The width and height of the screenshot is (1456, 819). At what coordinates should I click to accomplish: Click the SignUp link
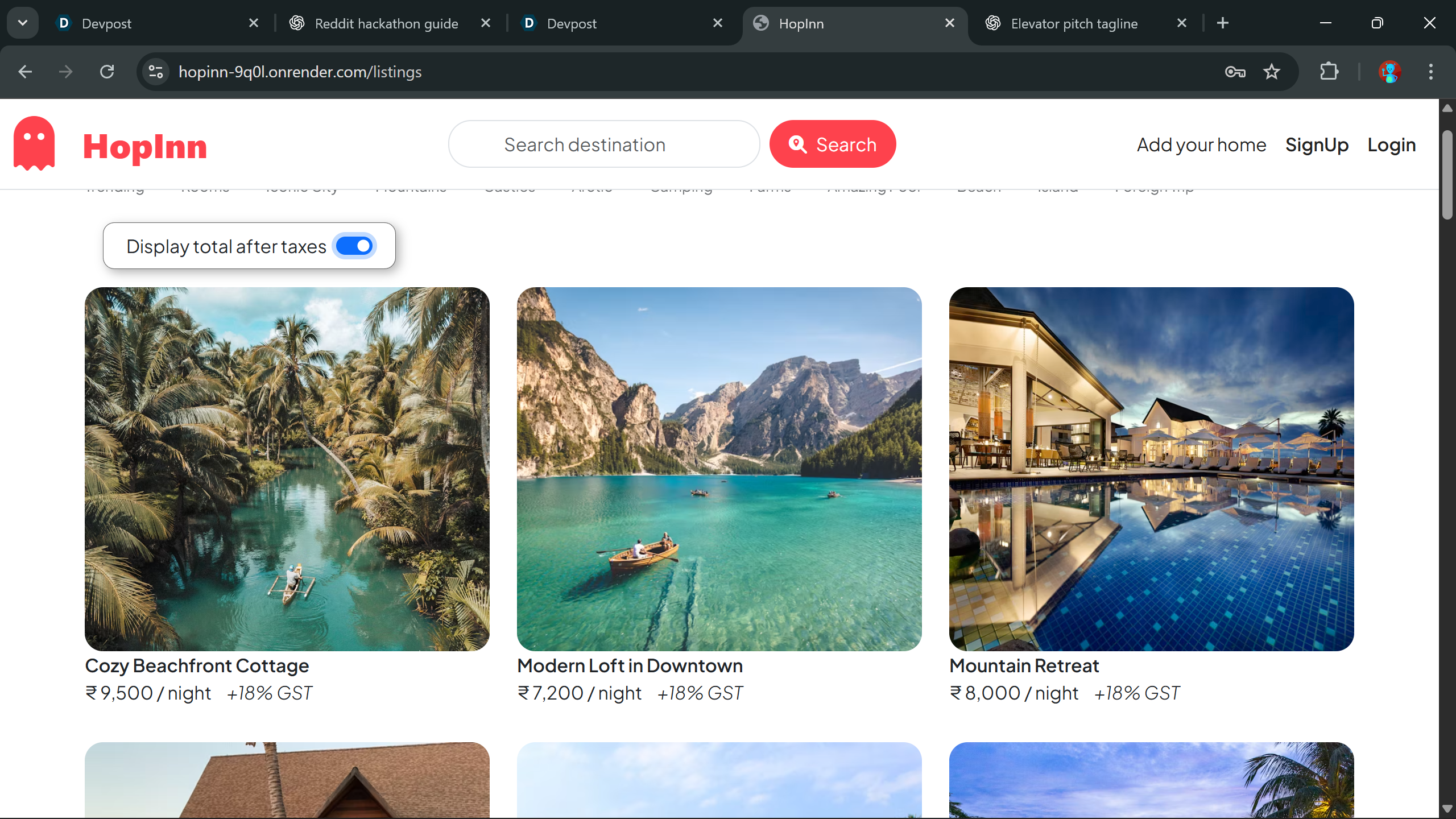point(1317,145)
